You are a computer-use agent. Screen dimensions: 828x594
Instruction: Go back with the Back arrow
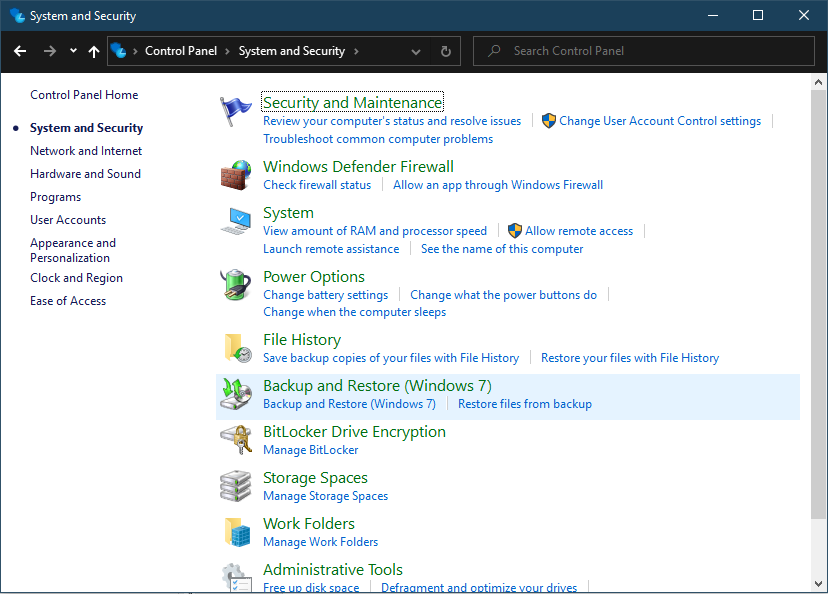[x=20, y=51]
